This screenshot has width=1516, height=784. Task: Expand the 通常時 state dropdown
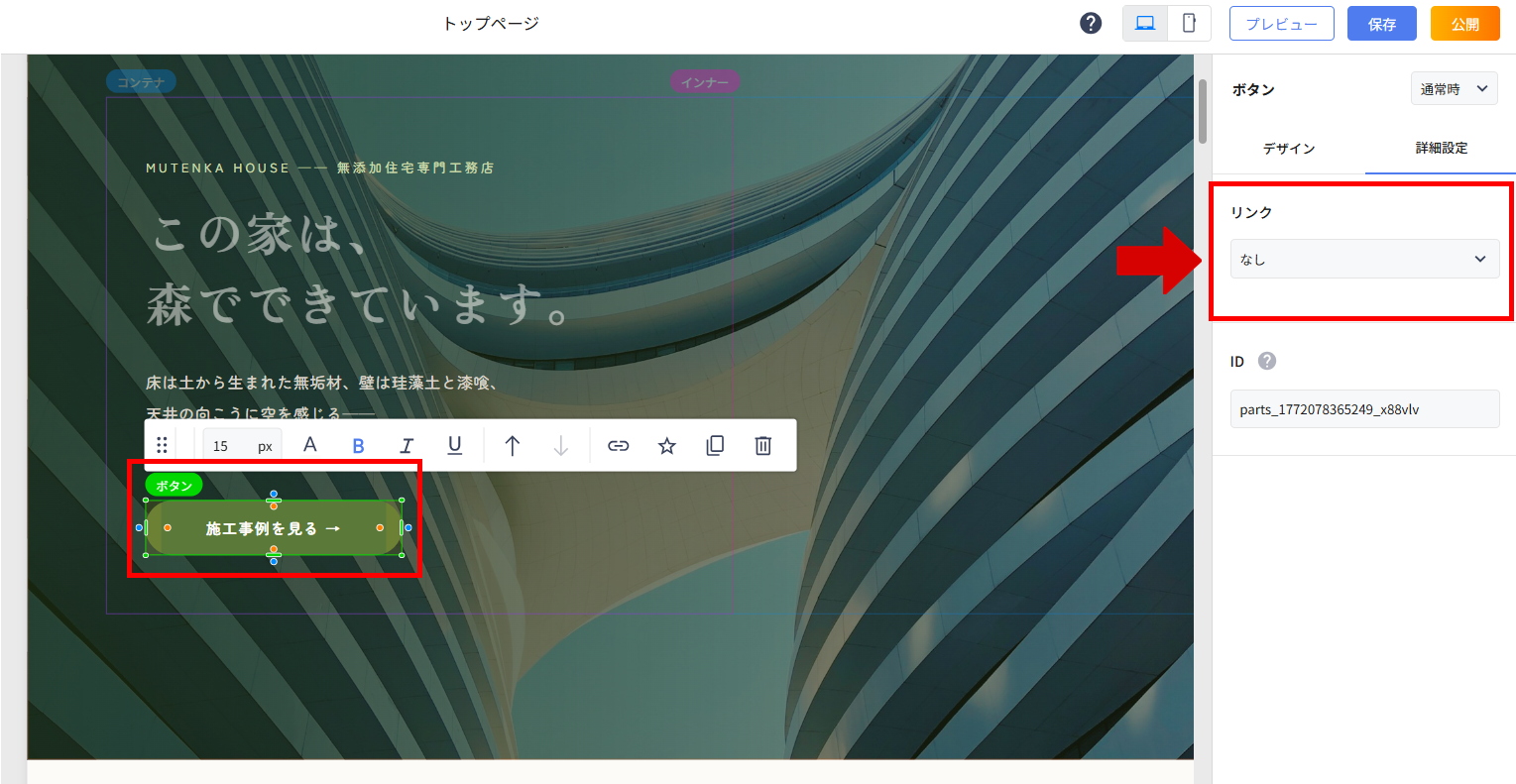[x=1454, y=89]
